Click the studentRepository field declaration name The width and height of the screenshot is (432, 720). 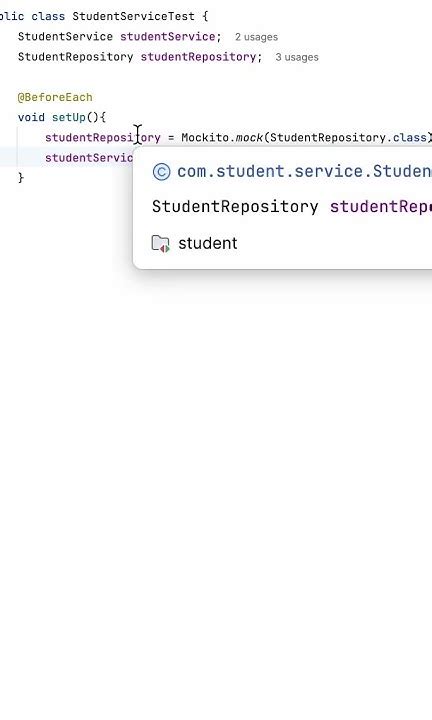coord(198,57)
